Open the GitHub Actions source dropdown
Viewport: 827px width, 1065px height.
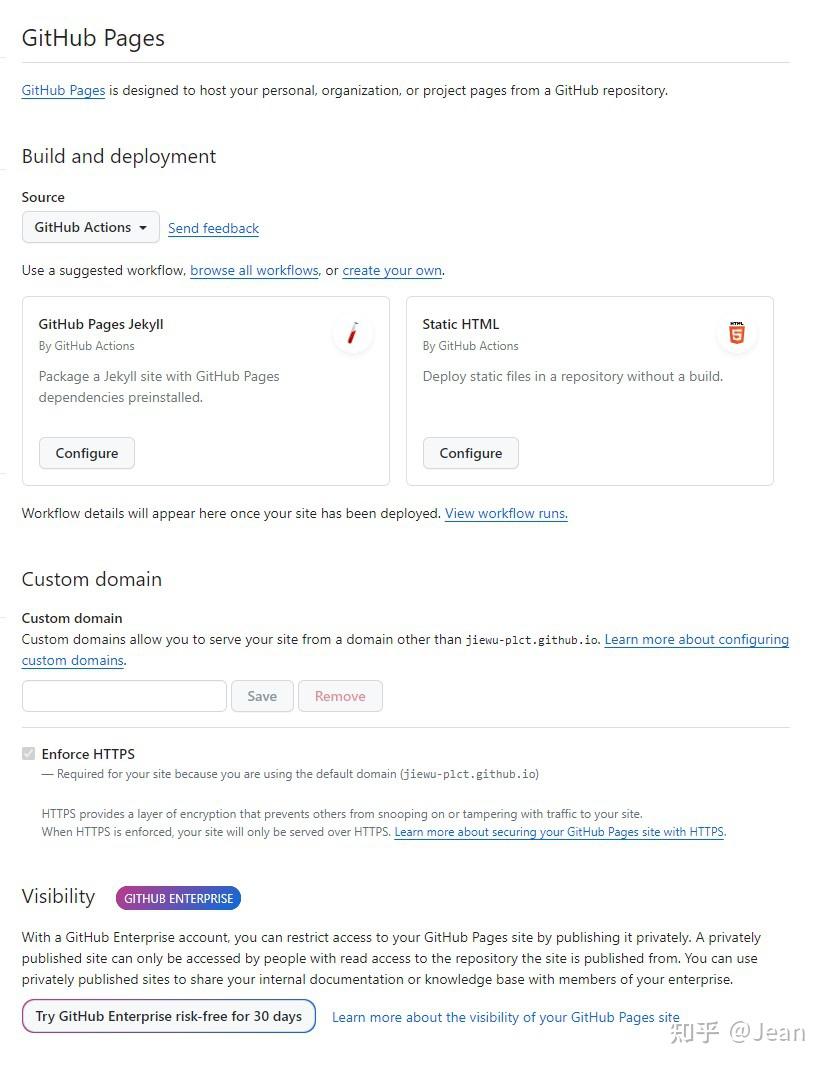point(90,227)
